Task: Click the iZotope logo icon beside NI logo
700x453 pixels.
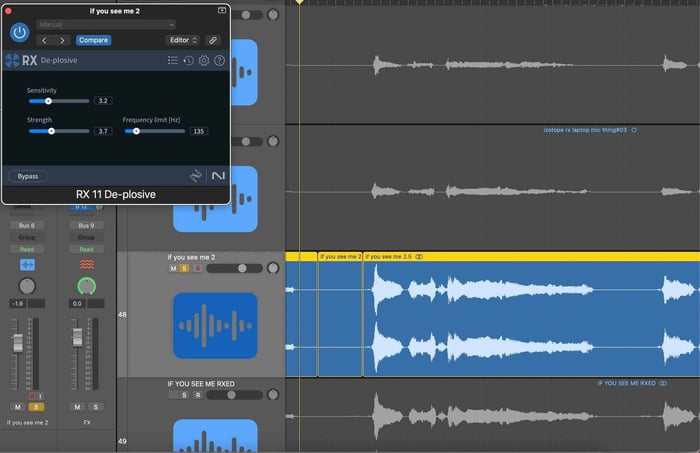Action: (196, 176)
